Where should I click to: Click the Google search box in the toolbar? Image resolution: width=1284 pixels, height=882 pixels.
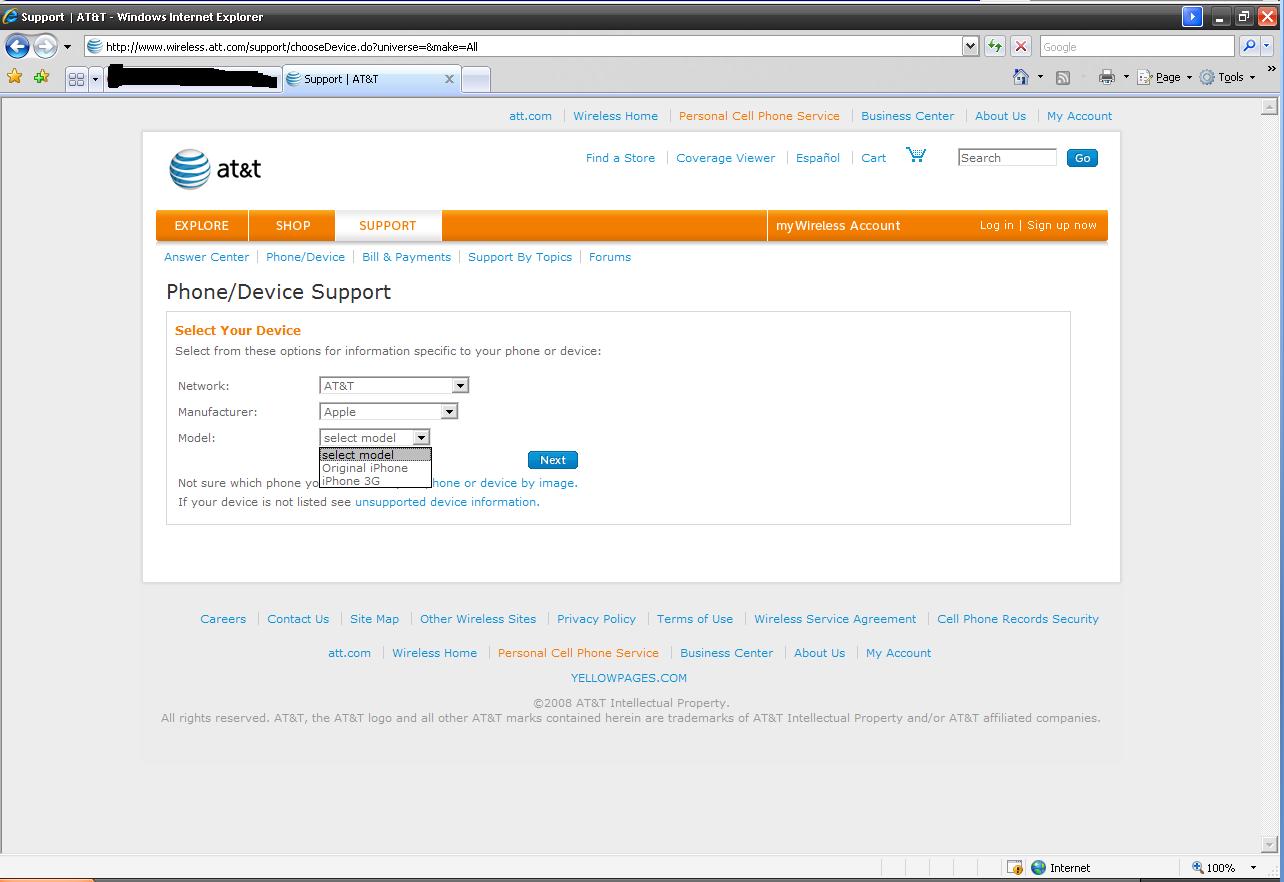tap(1137, 46)
